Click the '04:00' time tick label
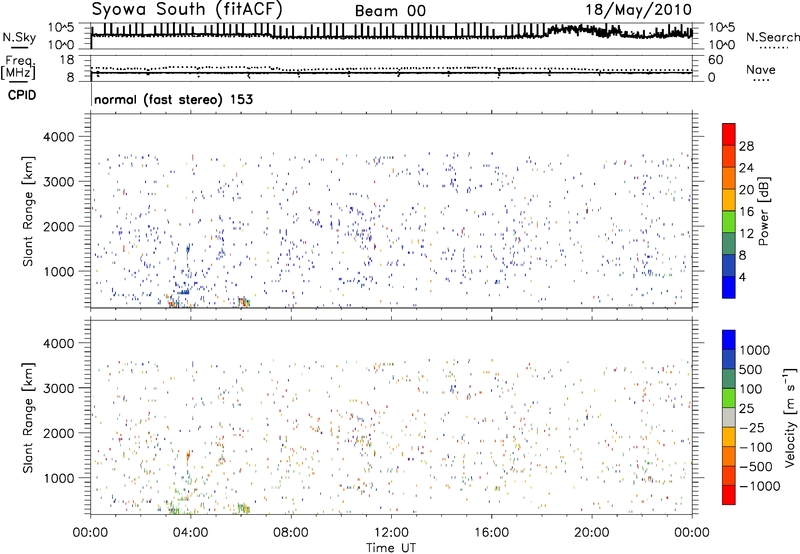 coord(190,533)
